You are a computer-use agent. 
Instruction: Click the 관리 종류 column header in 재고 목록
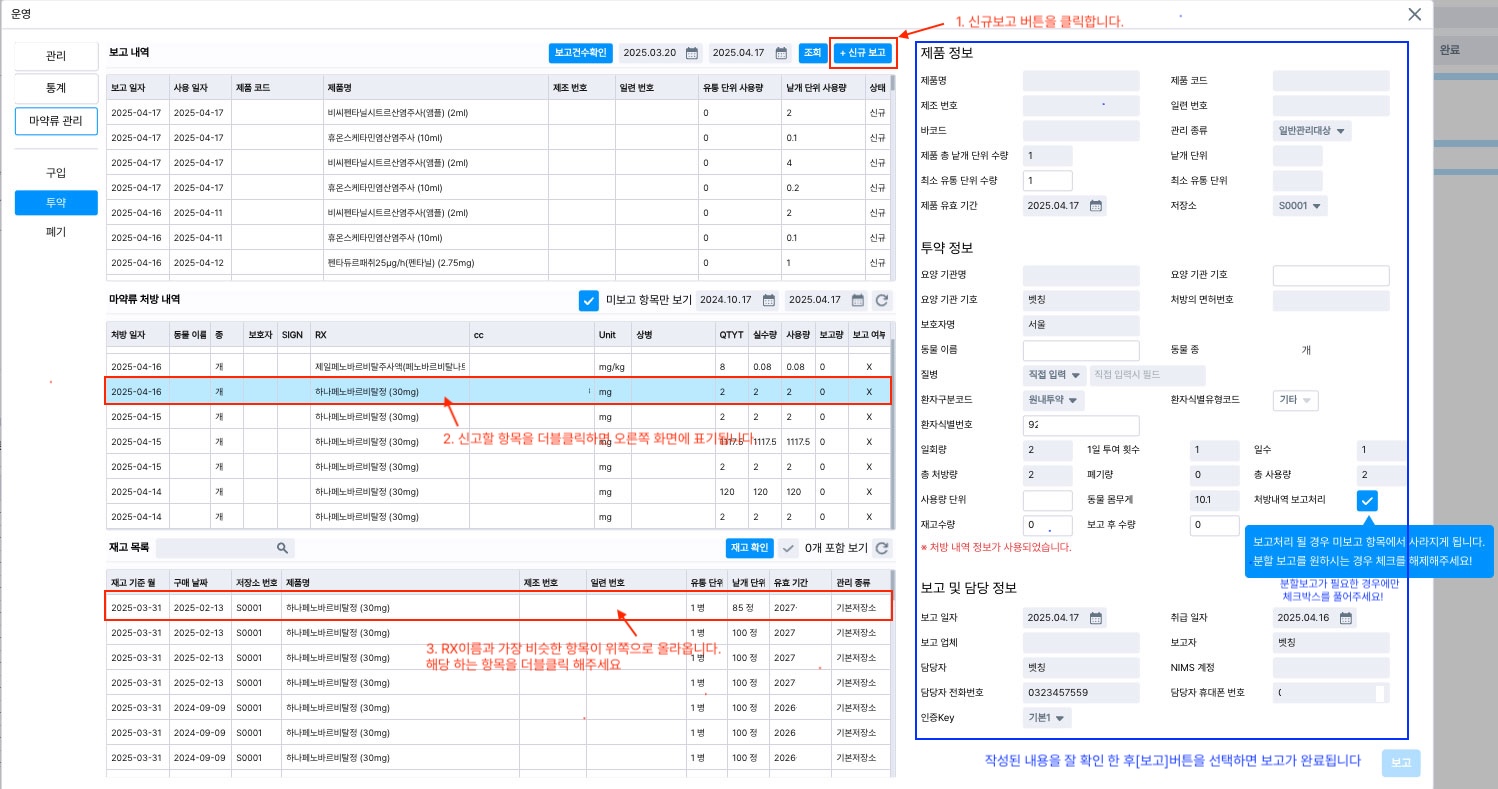pos(859,583)
